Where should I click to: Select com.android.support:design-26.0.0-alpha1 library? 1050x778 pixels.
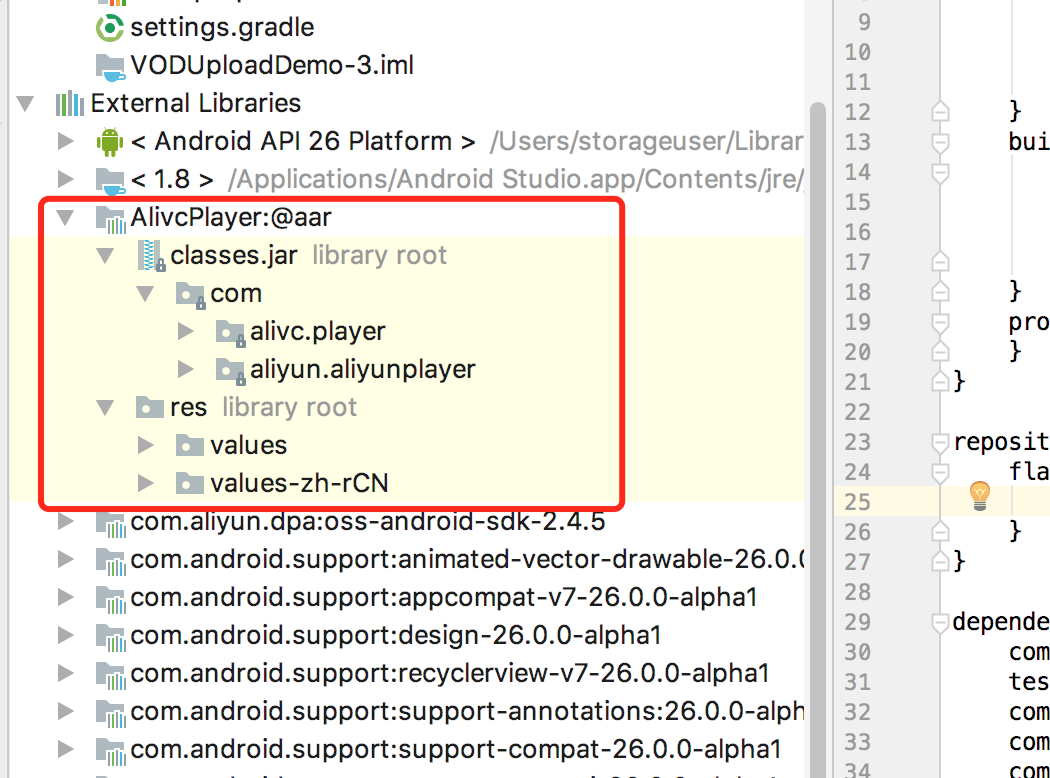[396, 635]
